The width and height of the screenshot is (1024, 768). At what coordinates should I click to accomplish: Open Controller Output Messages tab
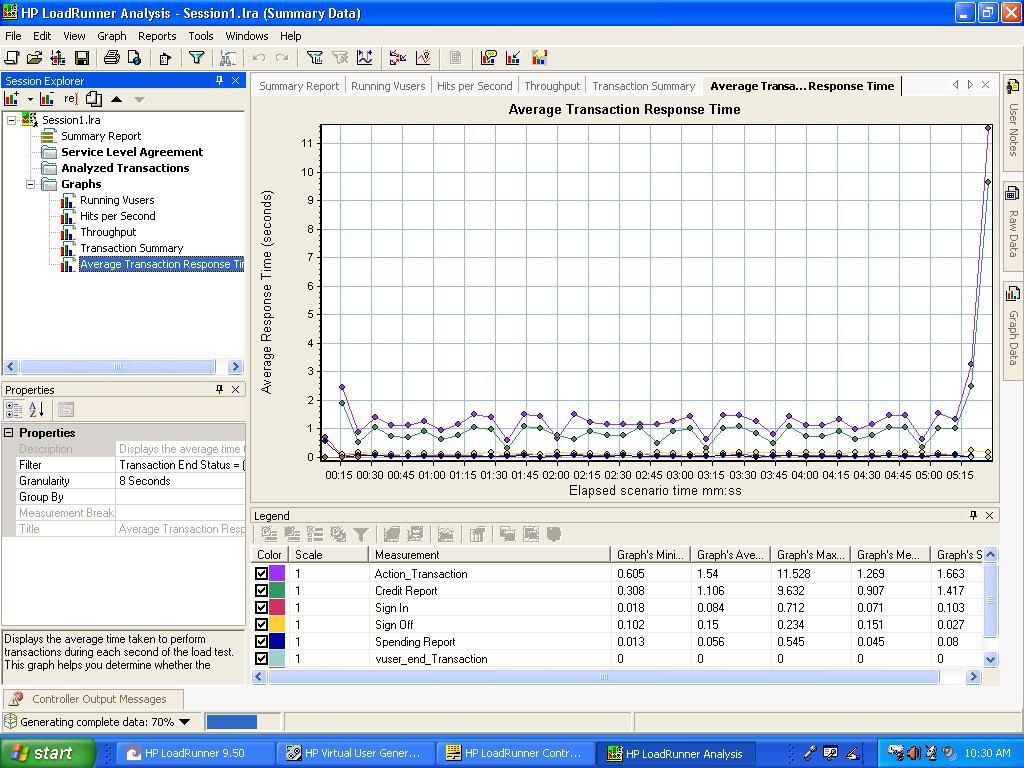pos(93,699)
